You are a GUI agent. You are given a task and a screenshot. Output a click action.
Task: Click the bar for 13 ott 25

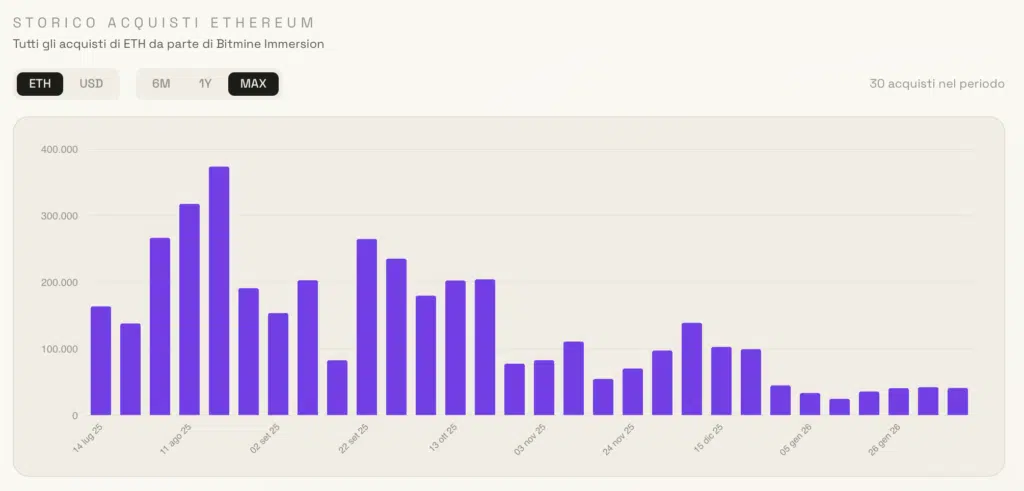(x=455, y=348)
